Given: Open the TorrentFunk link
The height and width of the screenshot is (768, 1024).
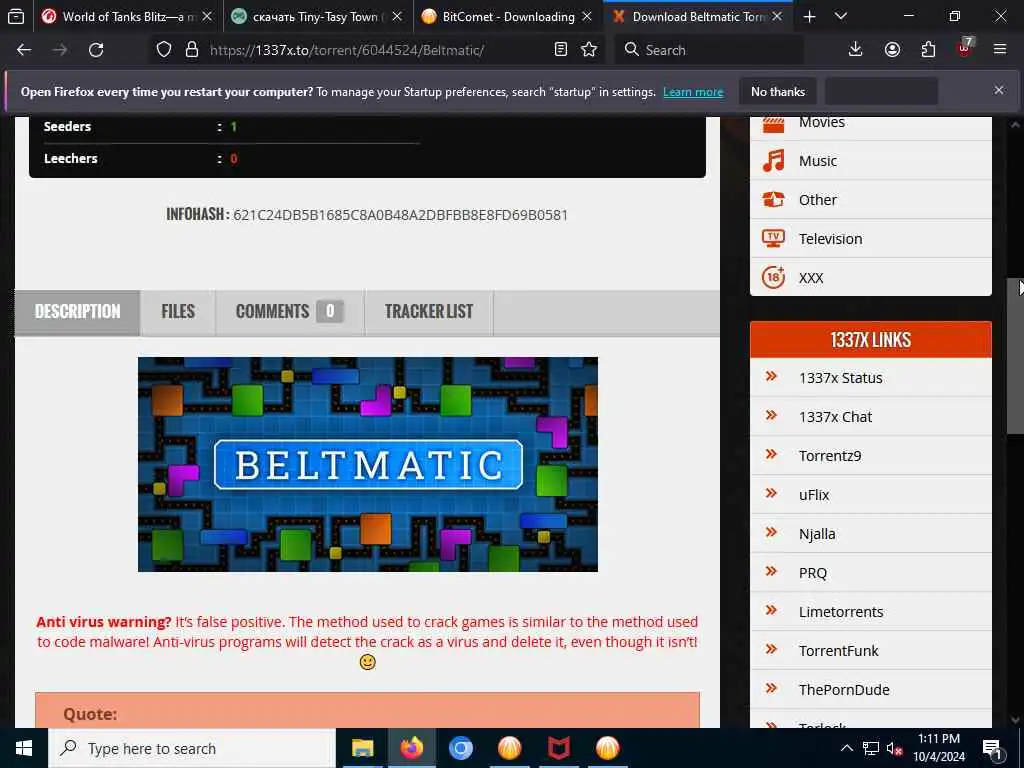Looking at the screenshot, I should (x=839, y=651).
